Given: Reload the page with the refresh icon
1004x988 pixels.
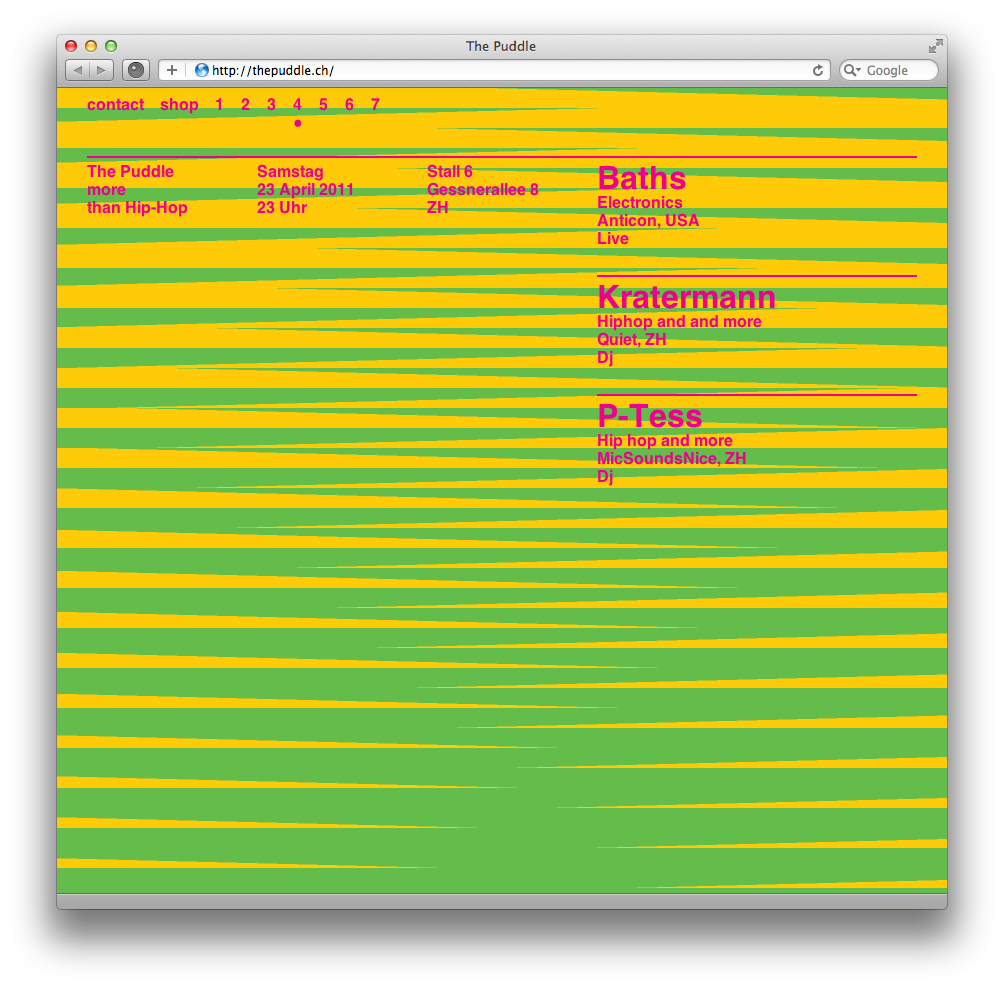Looking at the screenshot, I should point(818,70).
